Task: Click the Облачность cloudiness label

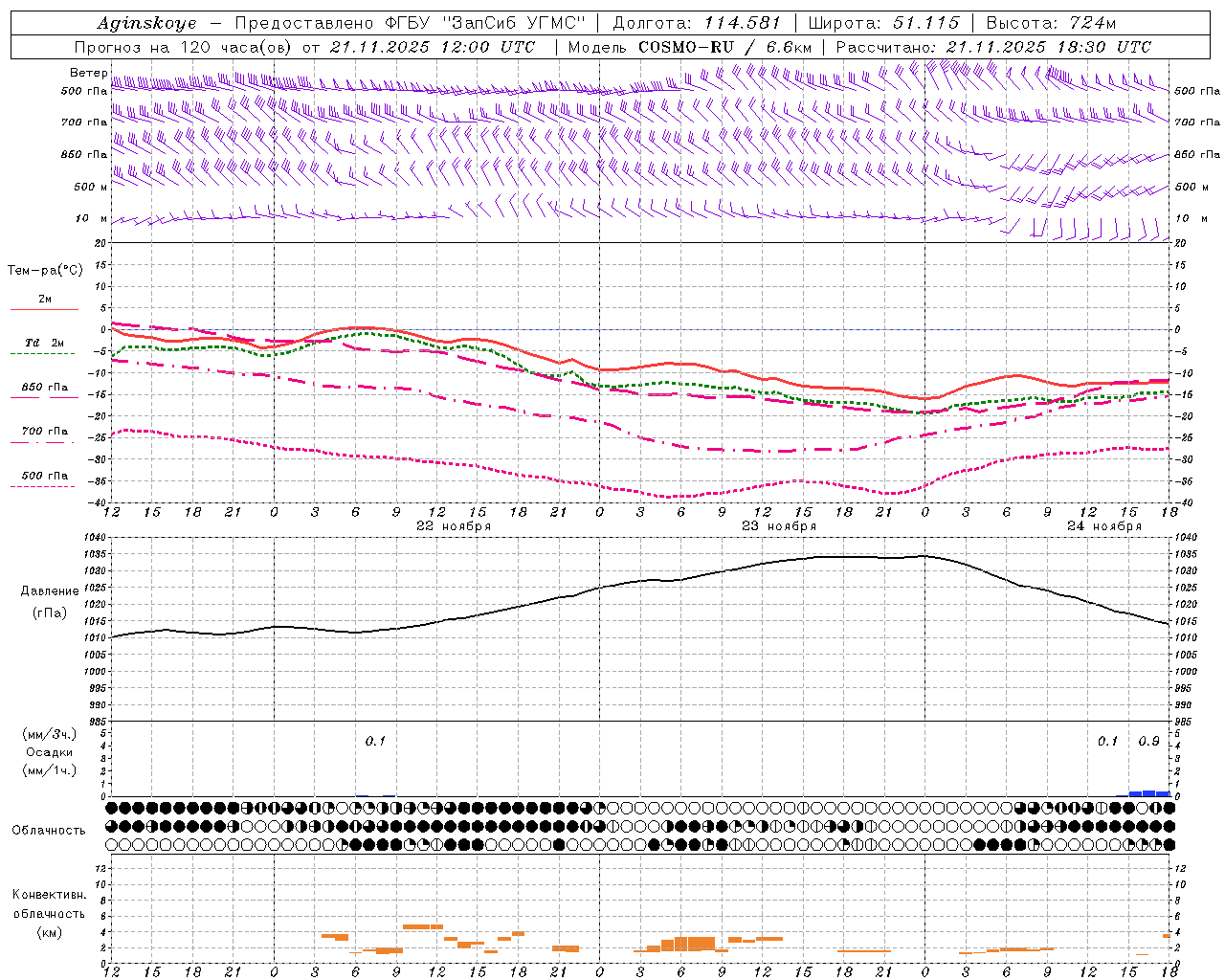Action: [49, 831]
